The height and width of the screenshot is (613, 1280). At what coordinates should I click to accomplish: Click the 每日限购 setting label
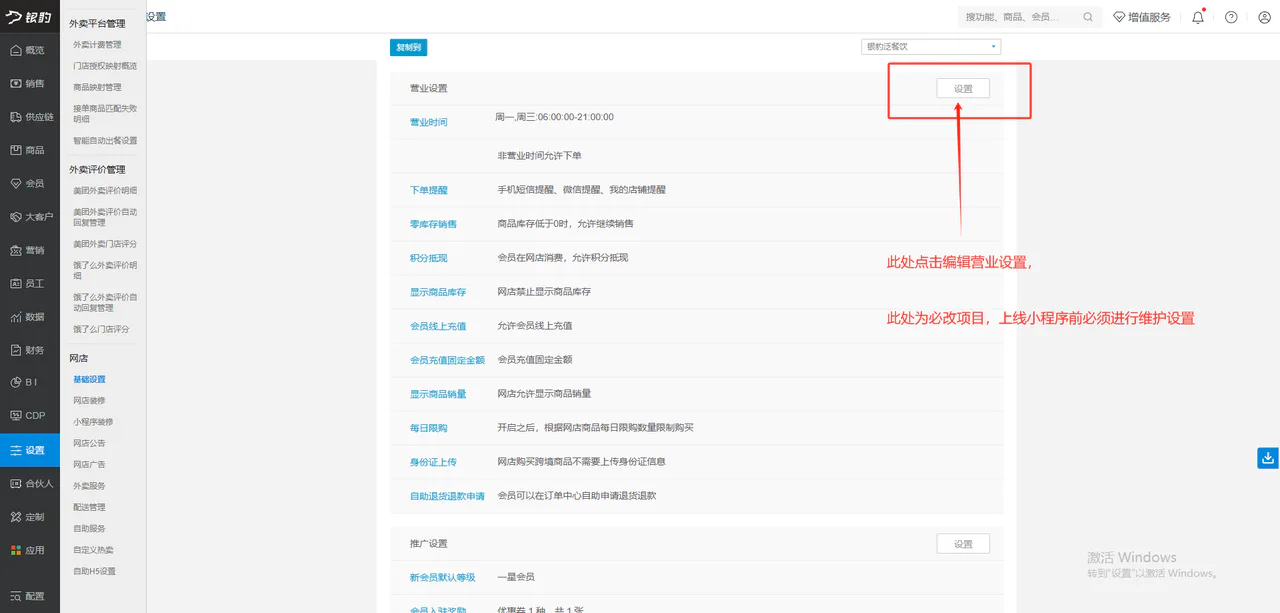pos(429,428)
